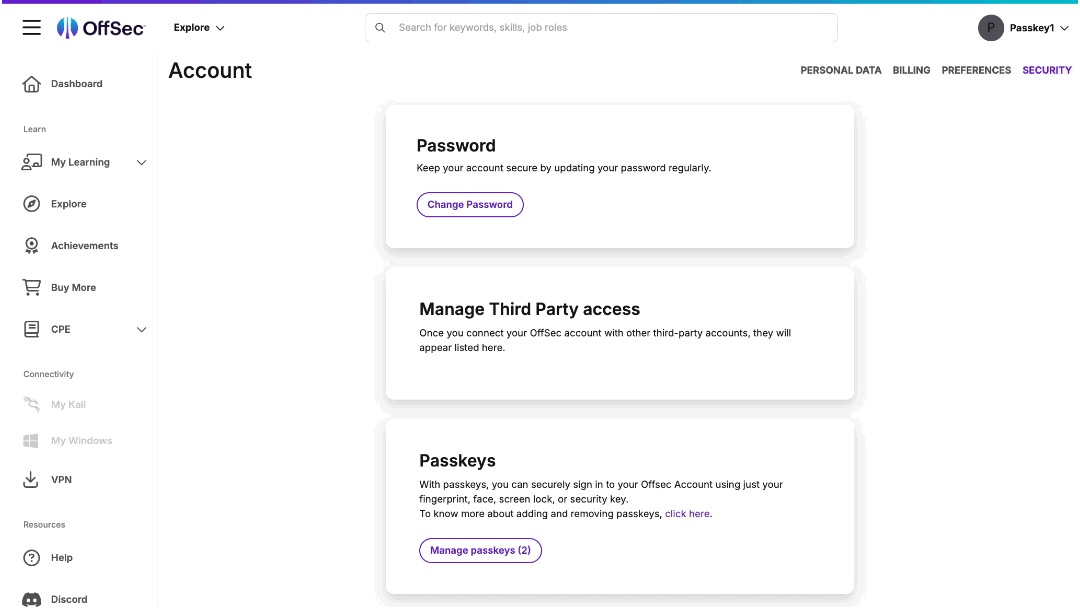Select the Security tab
1080x608 pixels.
(1047, 70)
